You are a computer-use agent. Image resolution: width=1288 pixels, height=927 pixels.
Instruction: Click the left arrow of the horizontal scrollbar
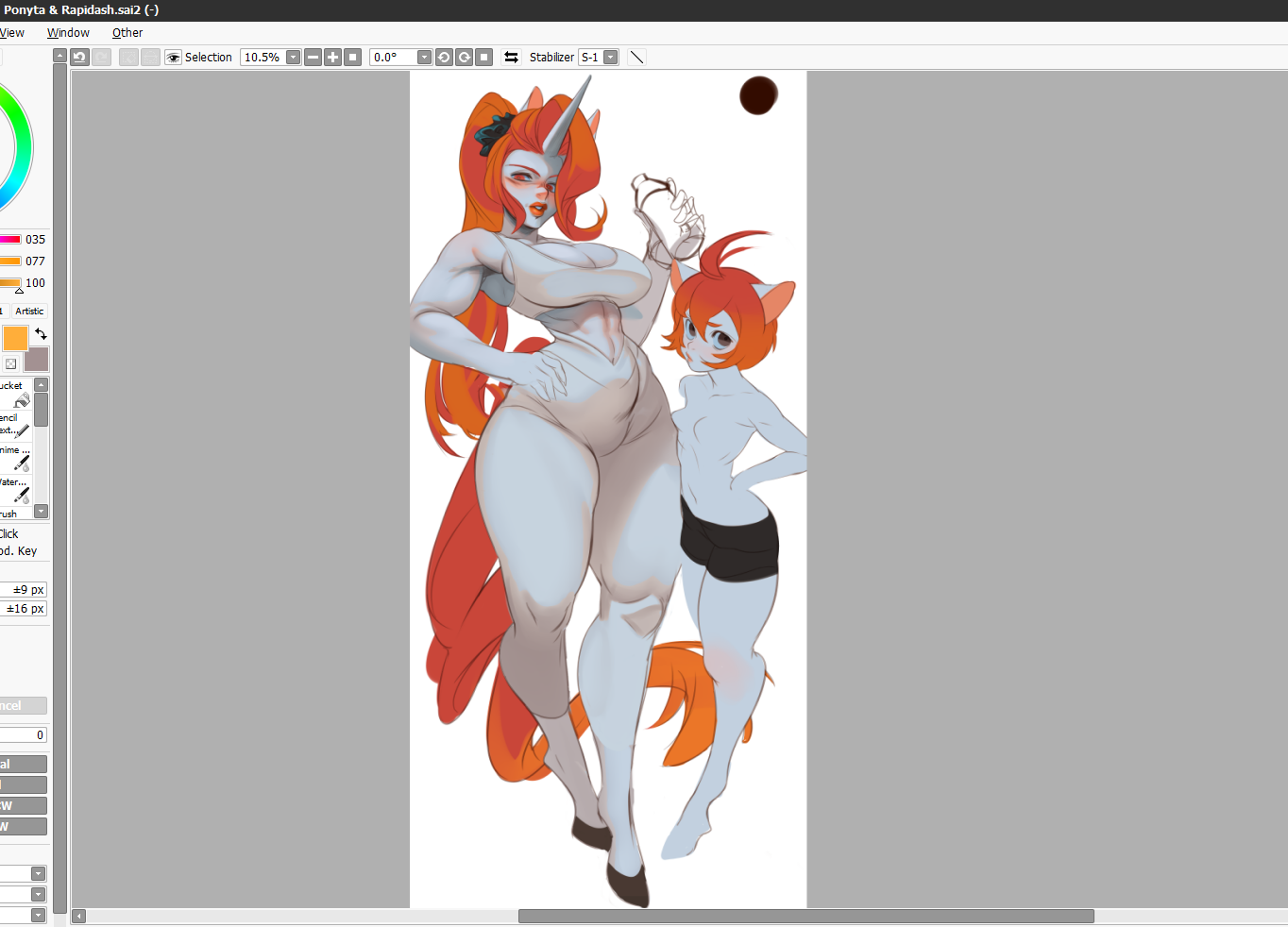(79, 916)
